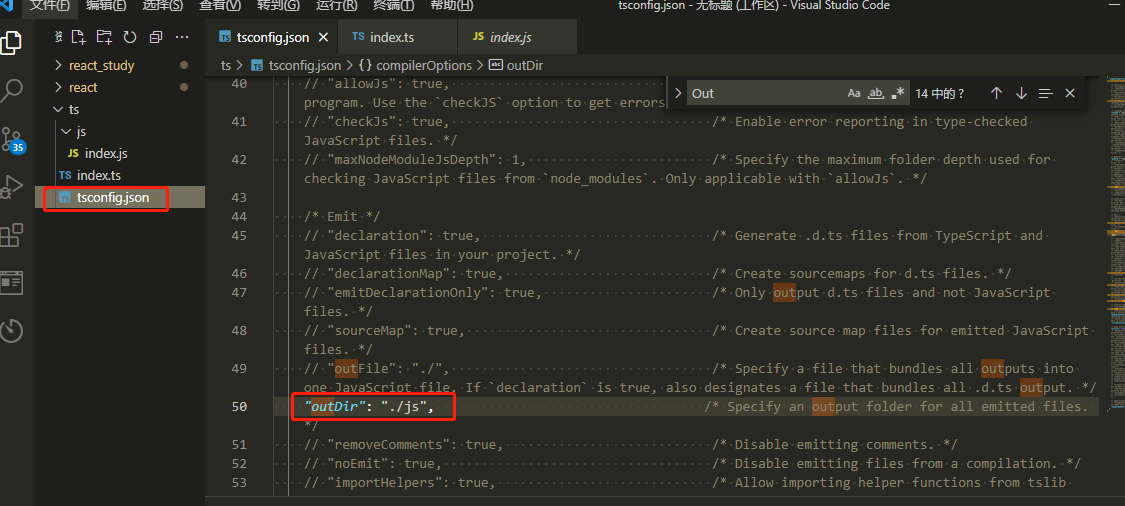Image resolution: width=1125 pixels, height=506 pixels.
Task: Click "checkJs" text on line 41
Action: point(362,121)
